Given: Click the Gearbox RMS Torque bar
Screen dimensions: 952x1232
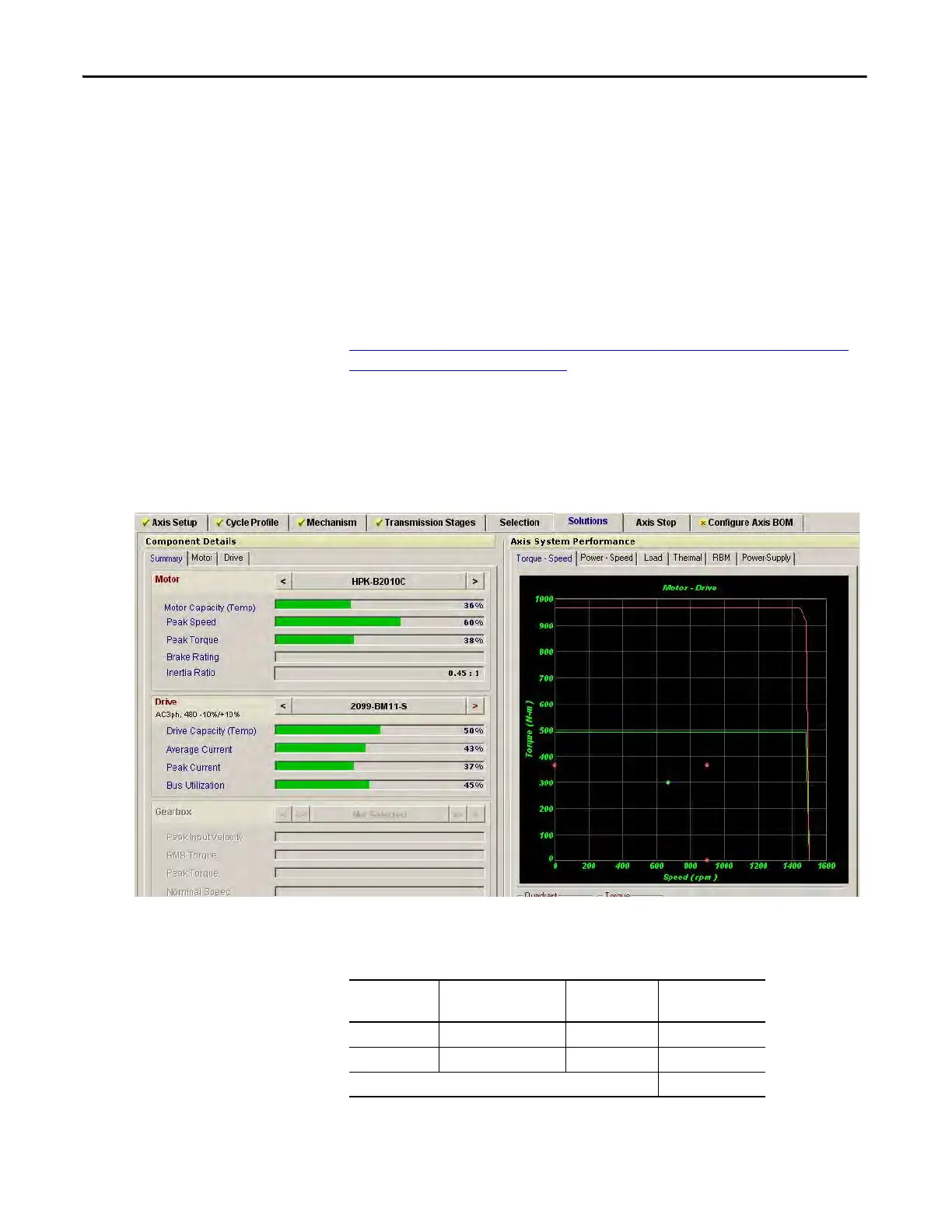Looking at the screenshot, I should (x=380, y=855).
